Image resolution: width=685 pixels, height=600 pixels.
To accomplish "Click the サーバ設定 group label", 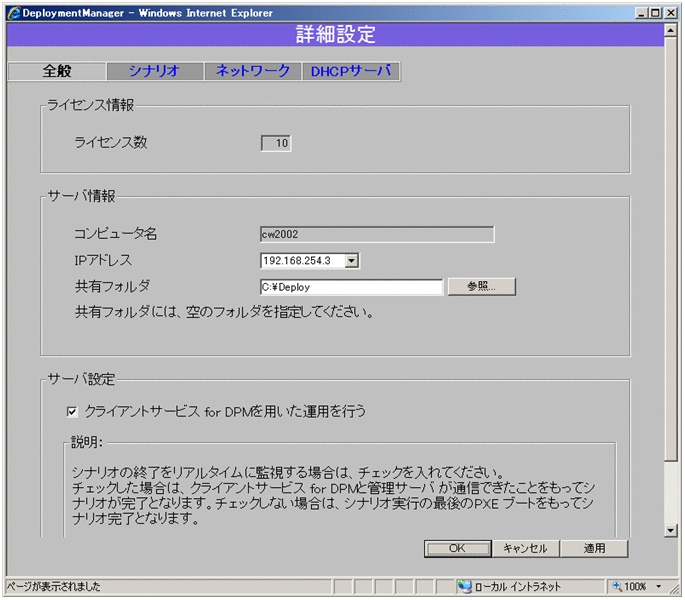I will tap(81, 379).
